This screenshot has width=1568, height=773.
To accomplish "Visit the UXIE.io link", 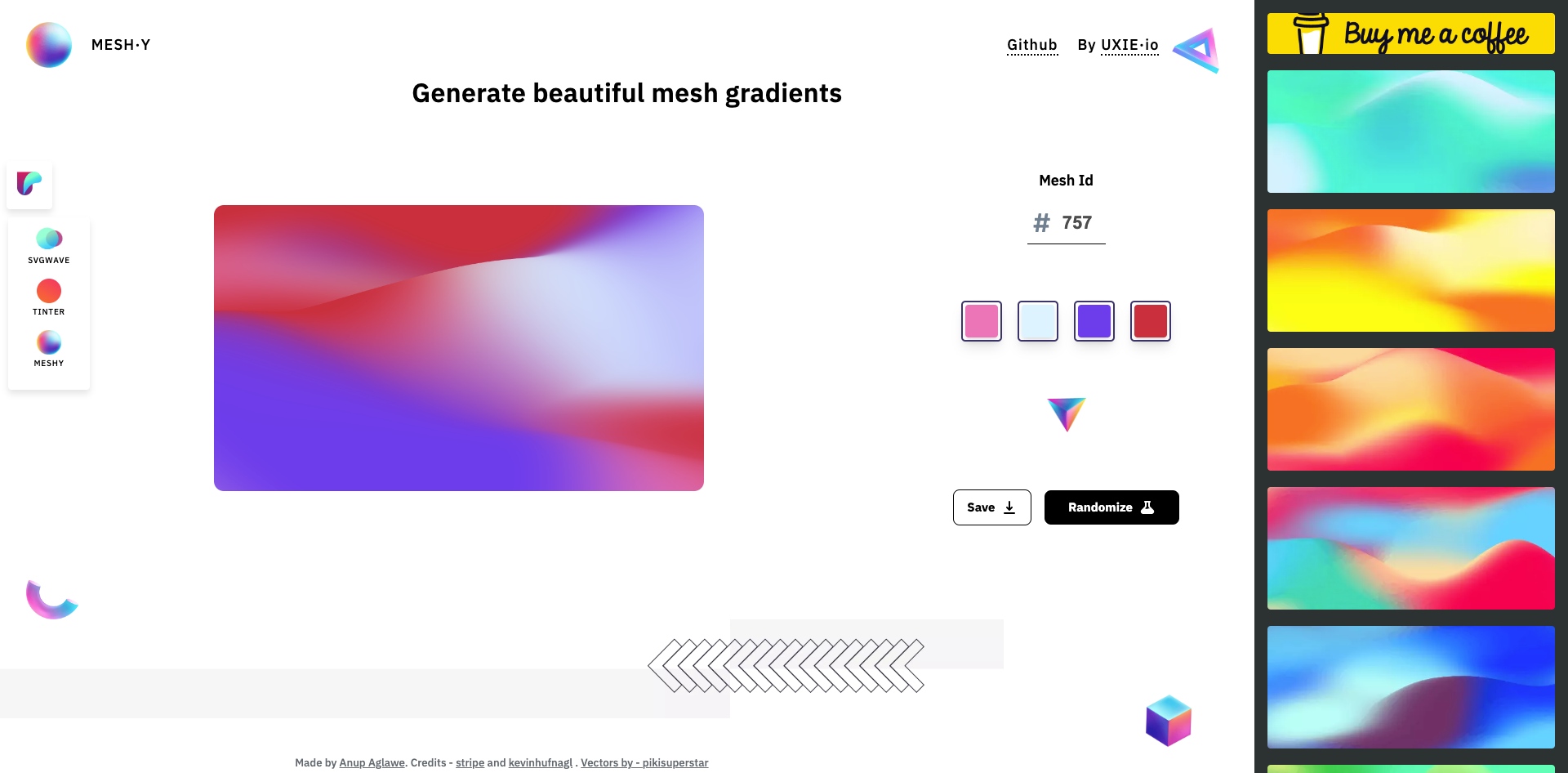I will (x=1129, y=45).
